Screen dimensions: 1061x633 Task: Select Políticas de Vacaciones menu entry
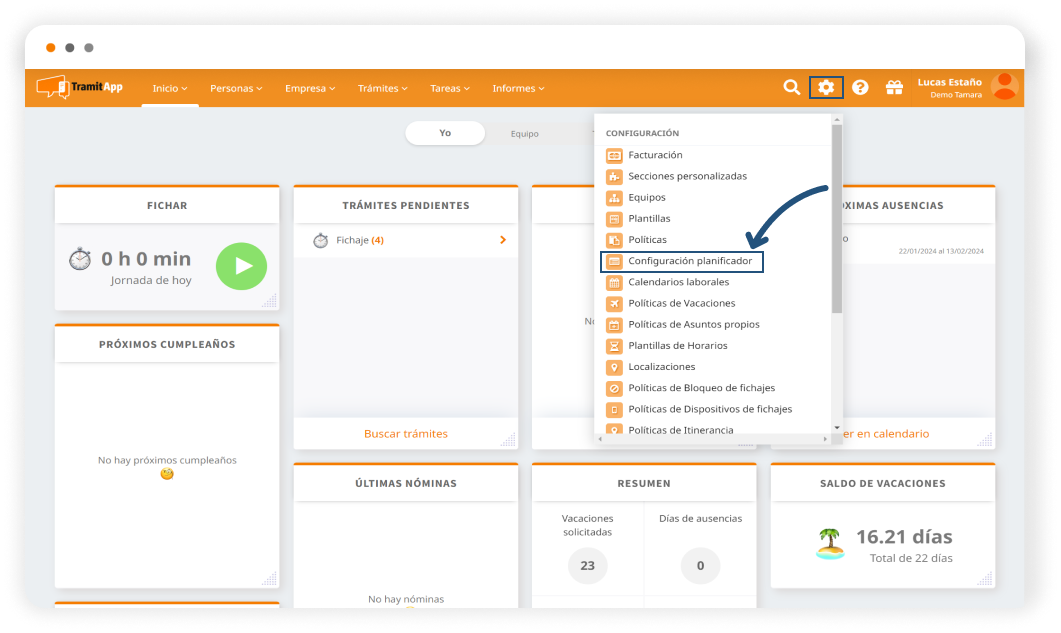click(x=681, y=303)
